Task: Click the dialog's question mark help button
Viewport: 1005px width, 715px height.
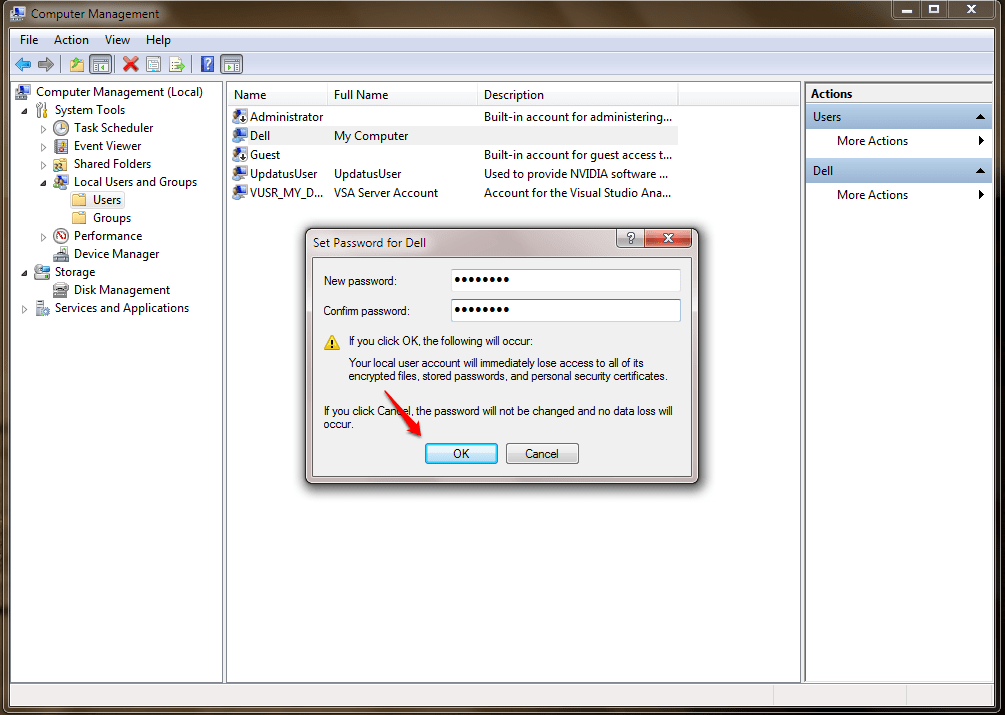Action: pos(631,238)
